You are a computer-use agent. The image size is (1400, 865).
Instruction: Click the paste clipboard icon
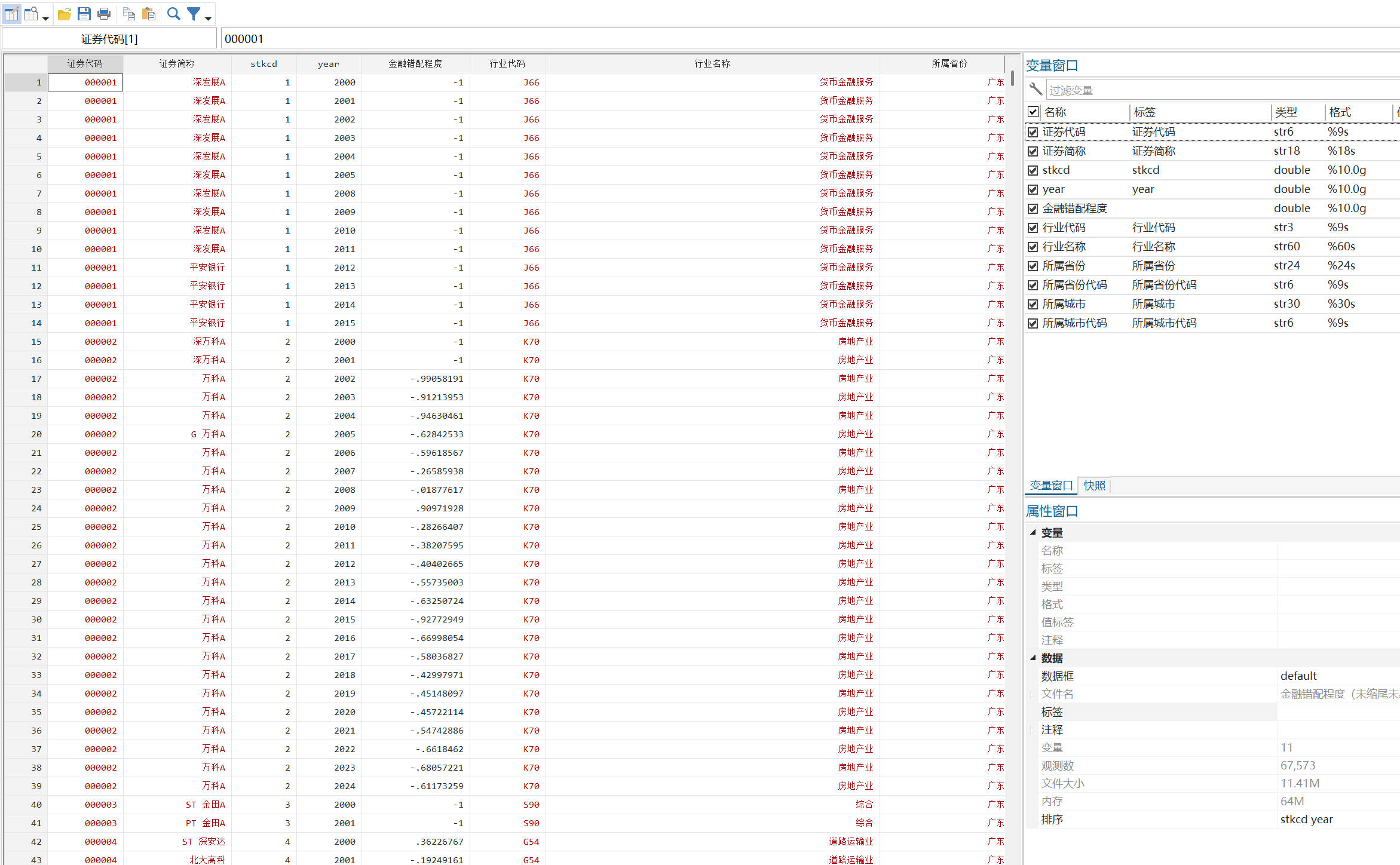(149, 14)
